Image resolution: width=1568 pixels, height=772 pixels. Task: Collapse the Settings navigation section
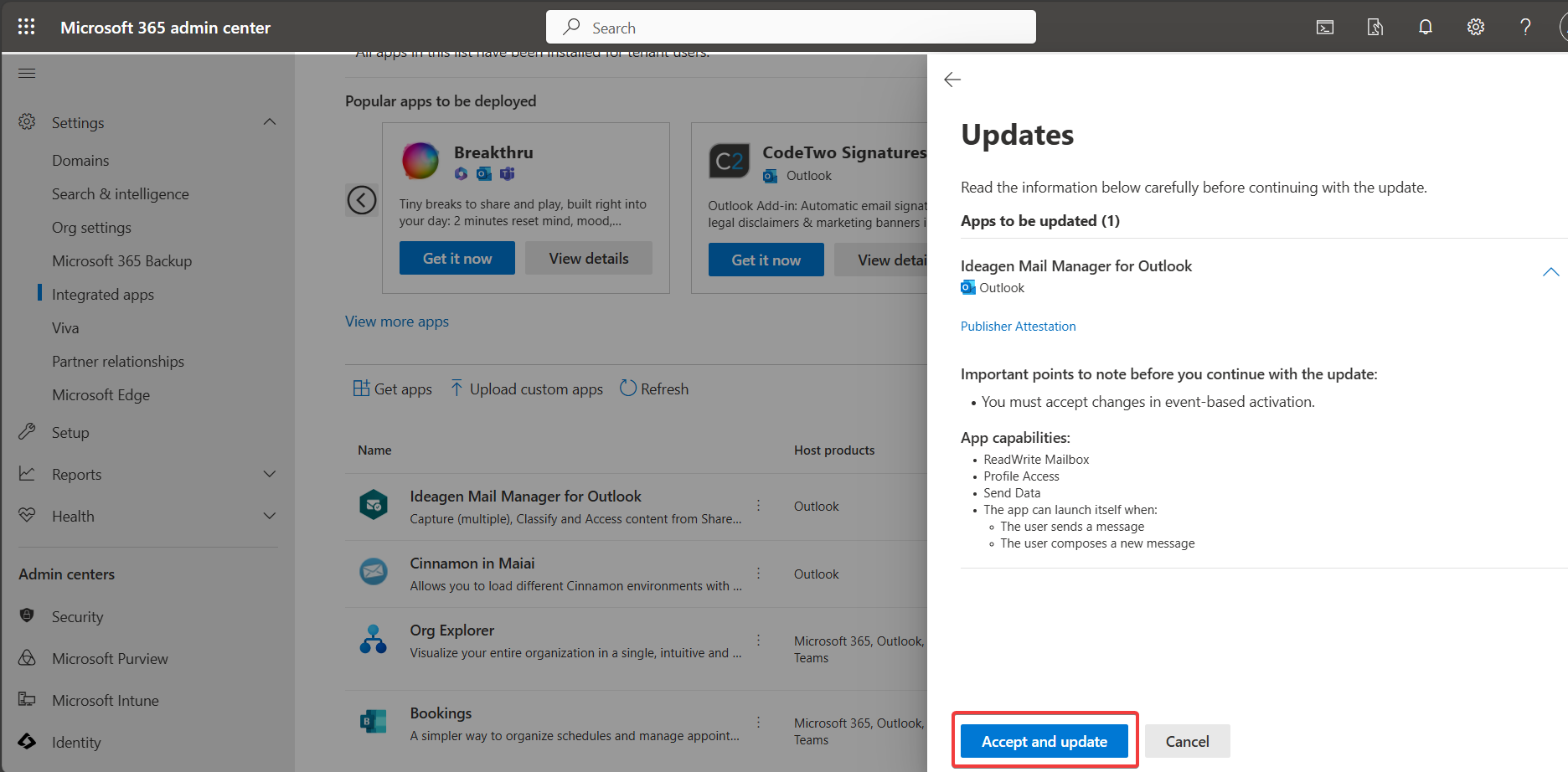269,122
